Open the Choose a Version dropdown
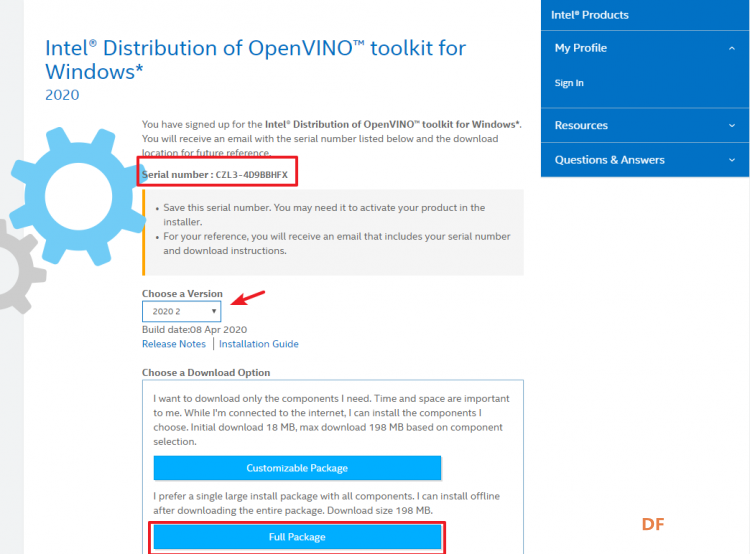This screenshot has width=750, height=554. (x=181, y=311)
